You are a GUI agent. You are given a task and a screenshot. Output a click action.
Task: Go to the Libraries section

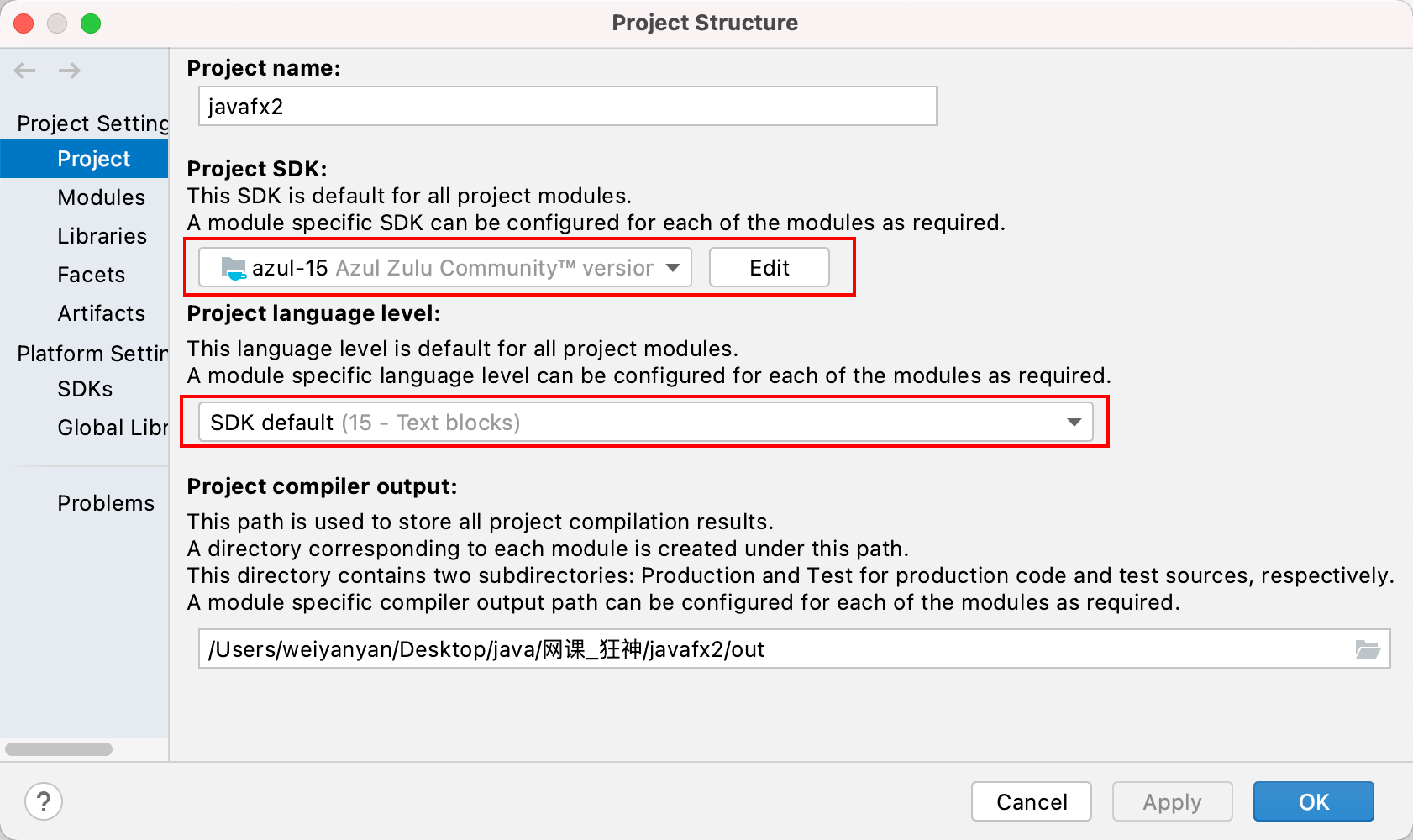(102, 236)
